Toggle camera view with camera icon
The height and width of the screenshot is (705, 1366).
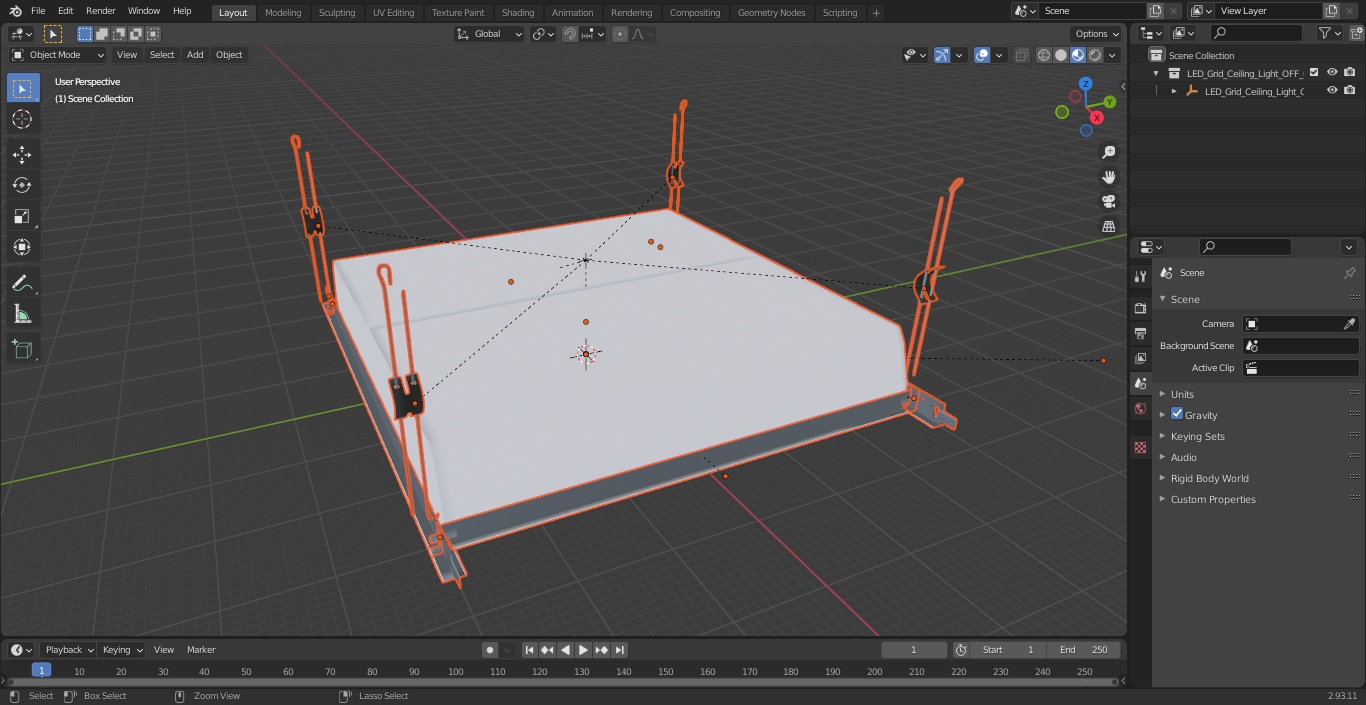point(1109,201)
